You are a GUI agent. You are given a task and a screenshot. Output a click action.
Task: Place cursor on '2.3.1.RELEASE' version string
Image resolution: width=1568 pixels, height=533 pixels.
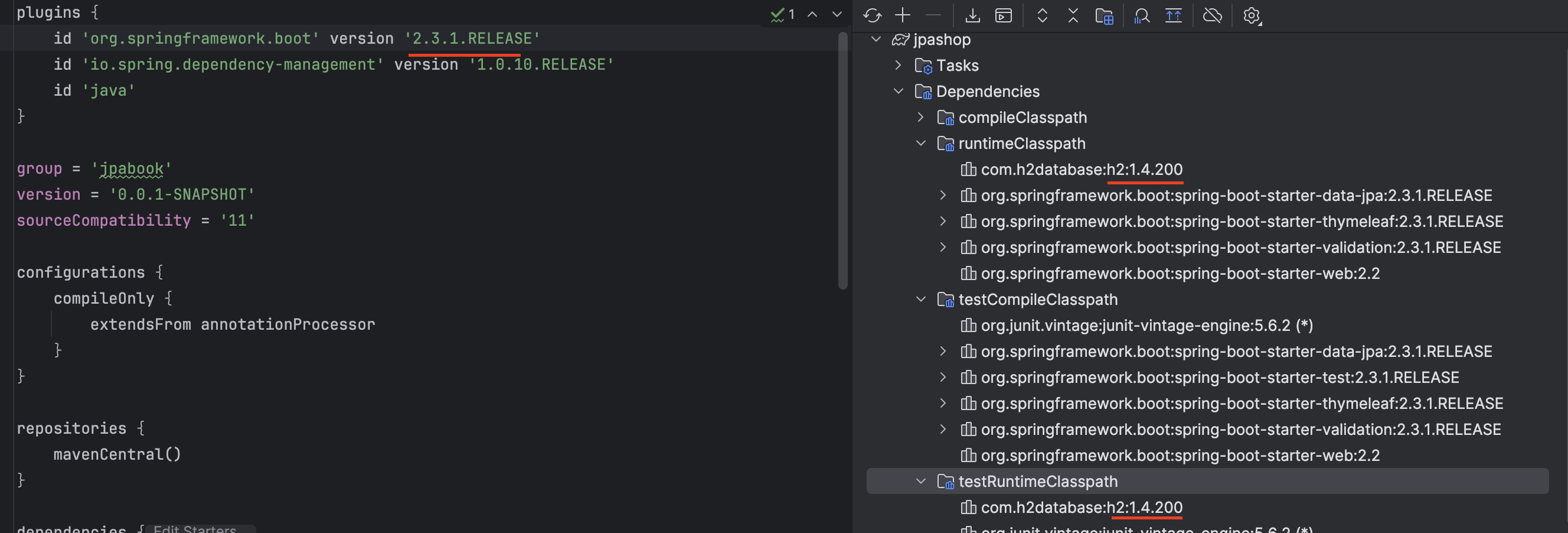pos(472,38)
